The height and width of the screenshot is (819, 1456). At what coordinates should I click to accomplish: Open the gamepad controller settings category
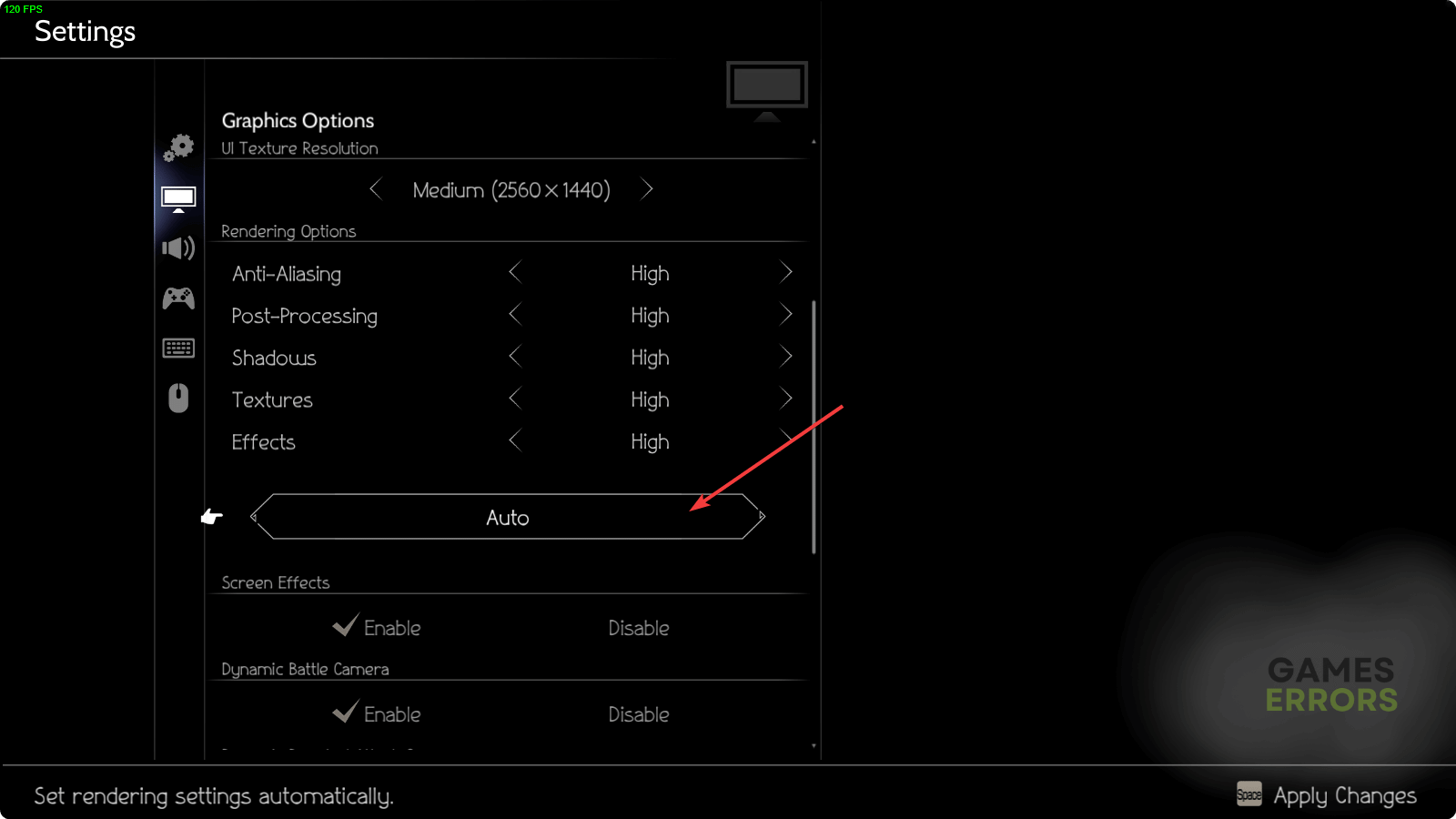(x=178, y=298)
